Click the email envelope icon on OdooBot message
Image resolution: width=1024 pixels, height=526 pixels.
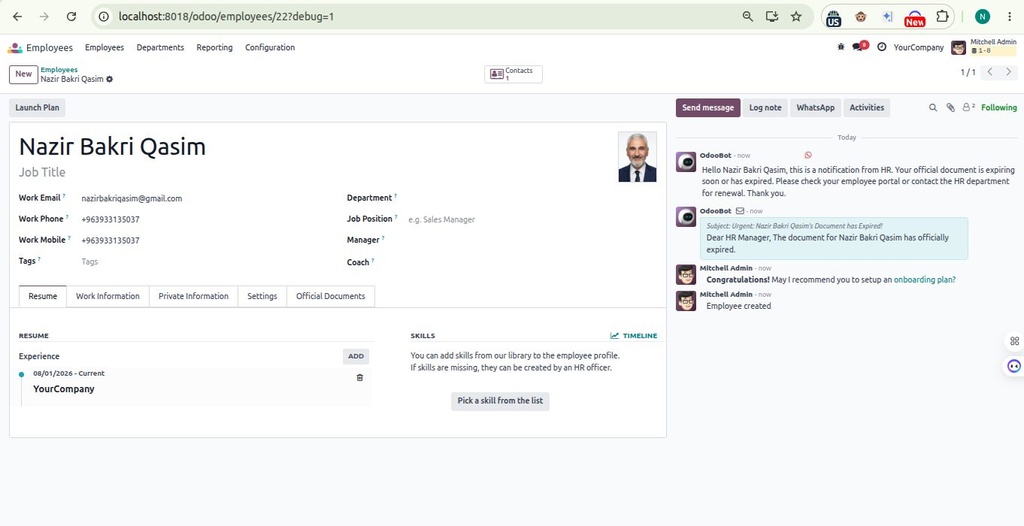click(740, 211)
